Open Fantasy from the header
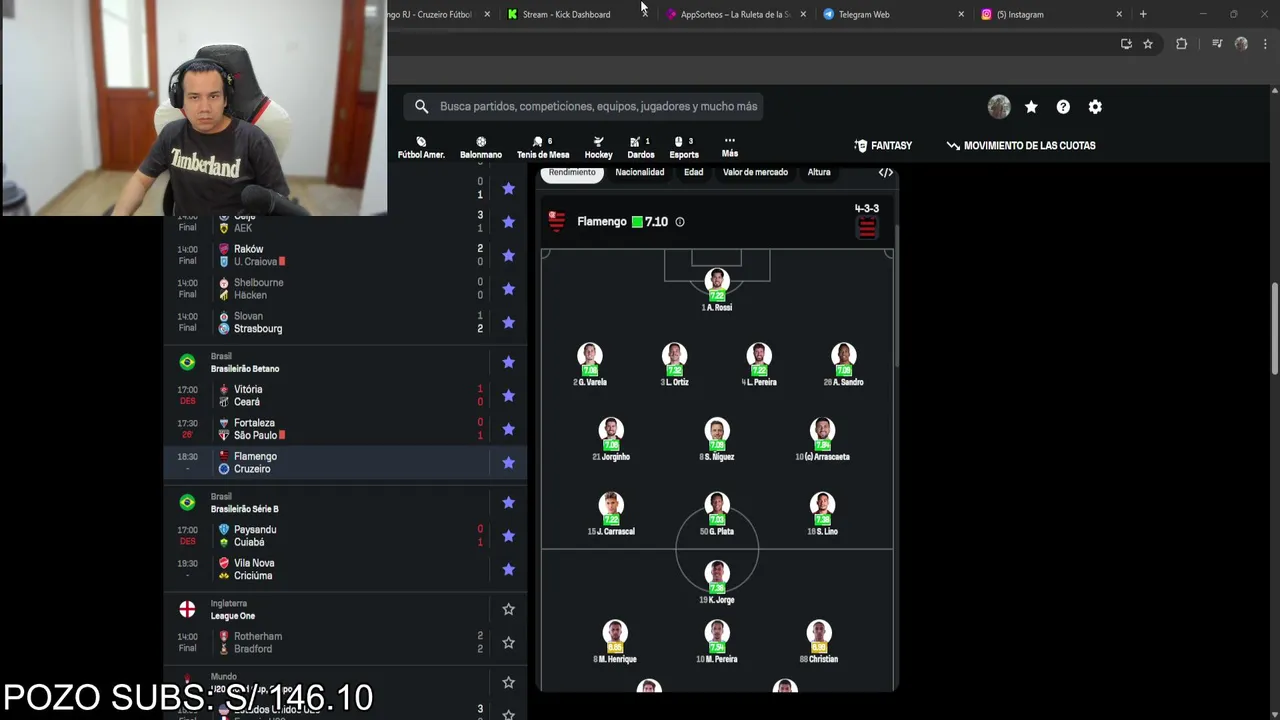The width and height of the screenshot is (1280, 720). [x=883, y=146]
